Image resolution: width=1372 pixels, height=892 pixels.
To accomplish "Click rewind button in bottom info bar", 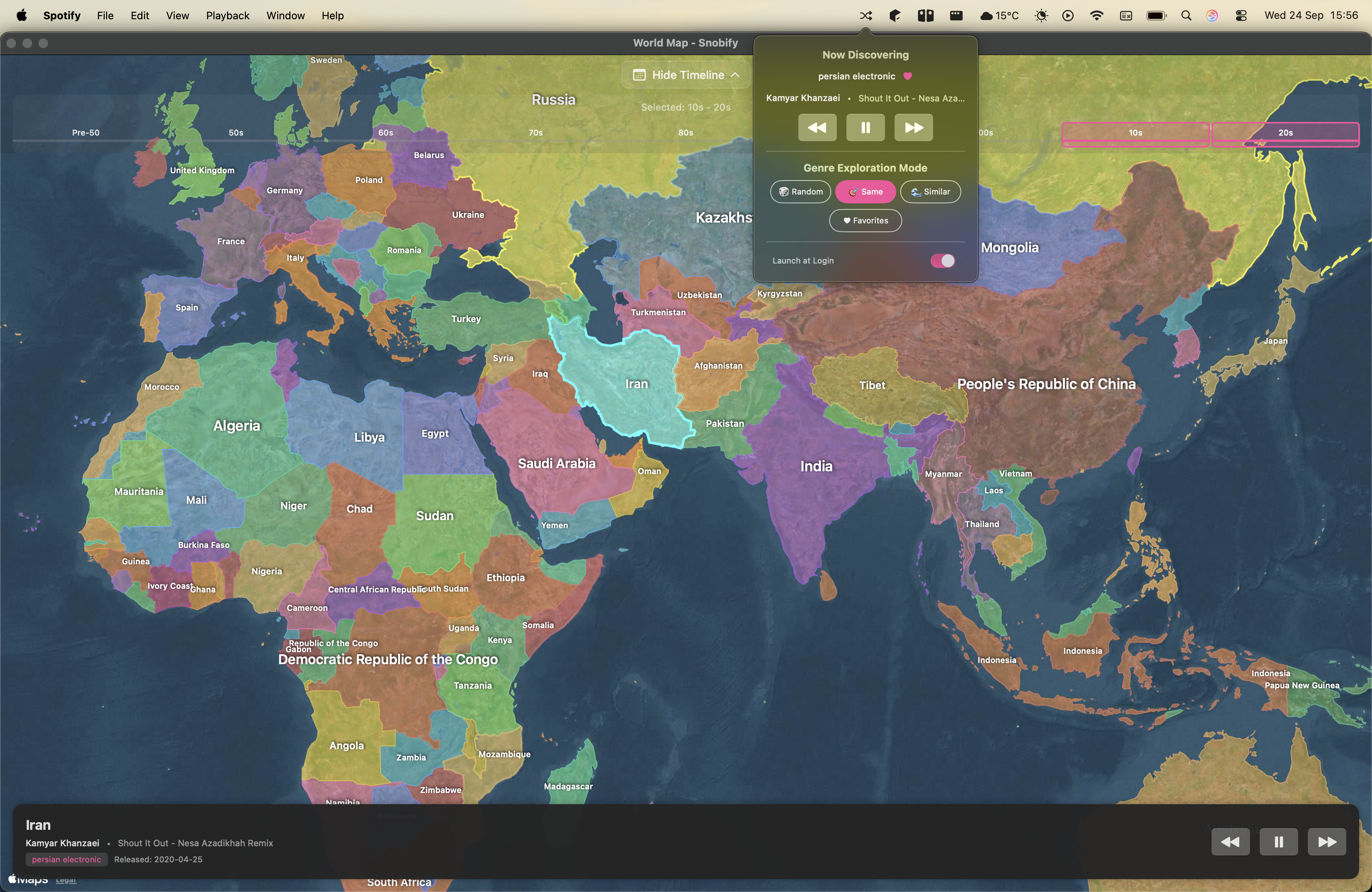I will (x=1230, y=842).
